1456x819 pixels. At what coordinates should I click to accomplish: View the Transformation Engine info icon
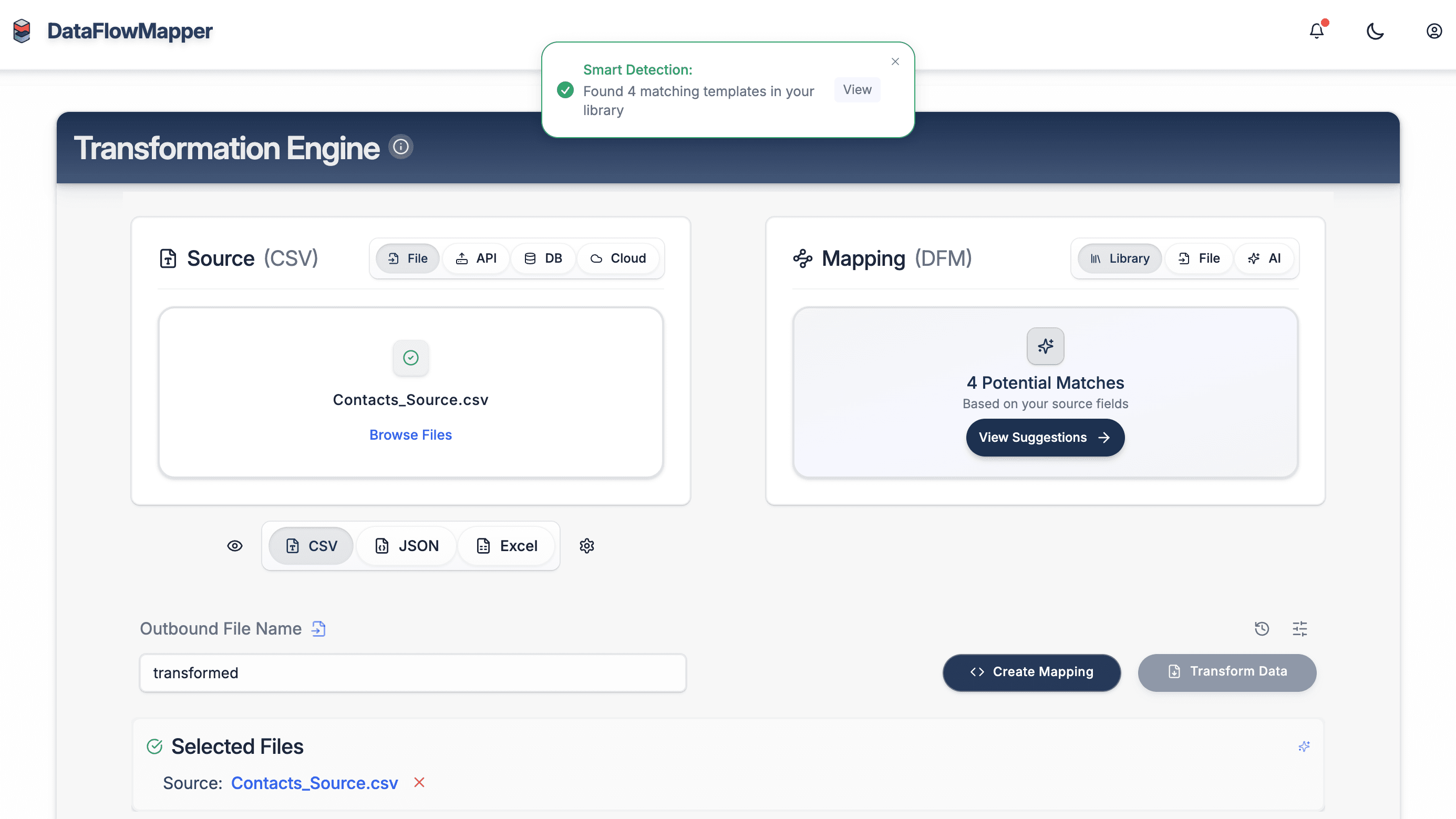click(400, 147)
